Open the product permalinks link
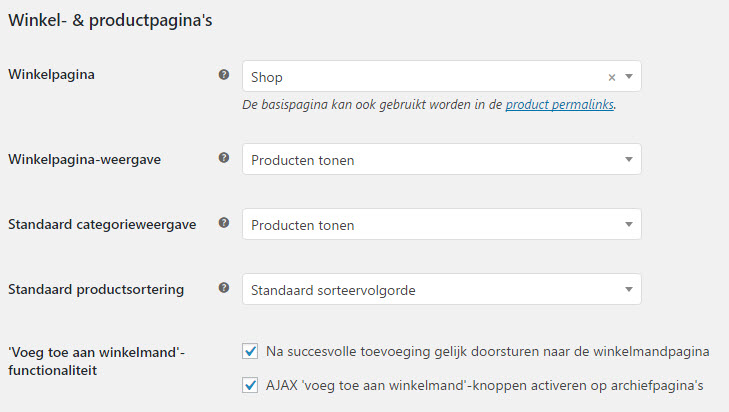Viewport: 729px width, 412px height. pos(560,105)
